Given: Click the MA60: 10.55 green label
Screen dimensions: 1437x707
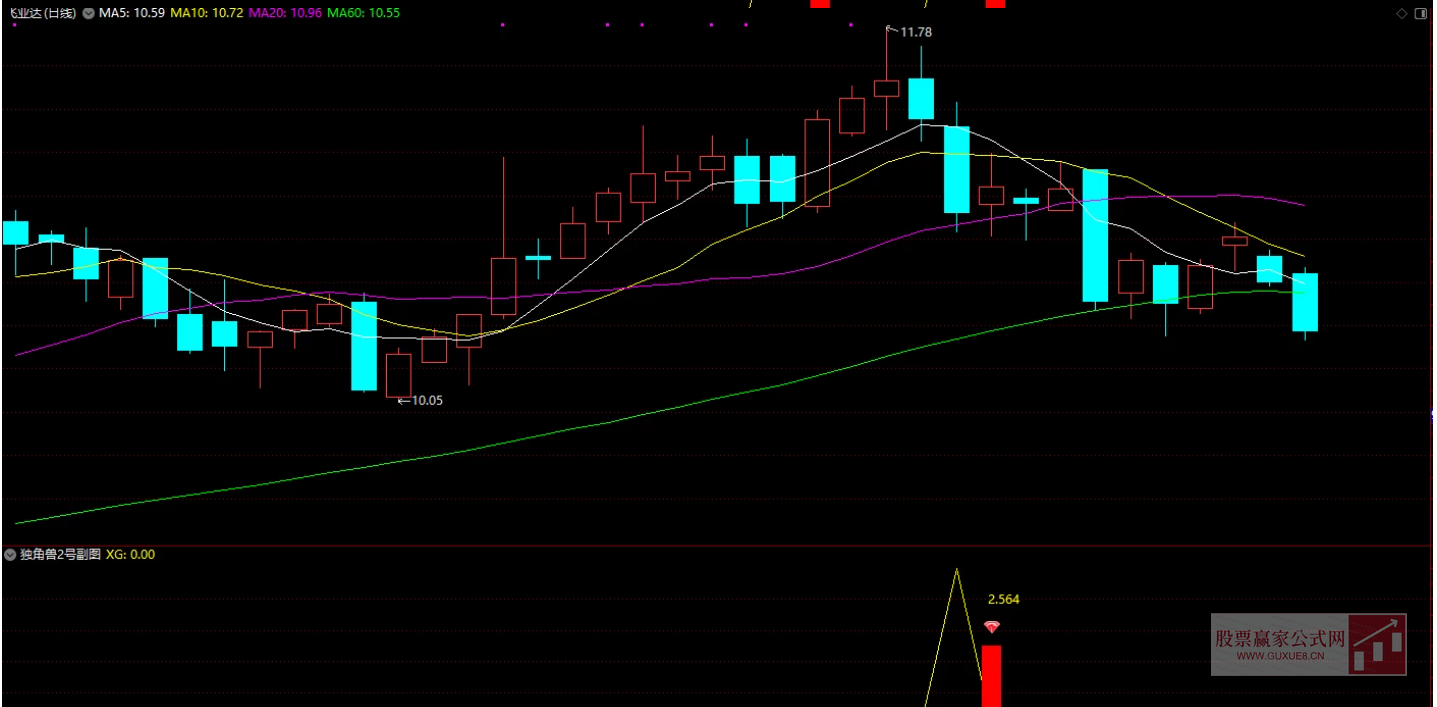Looking at the screenshot, I should tap(363, 13).
